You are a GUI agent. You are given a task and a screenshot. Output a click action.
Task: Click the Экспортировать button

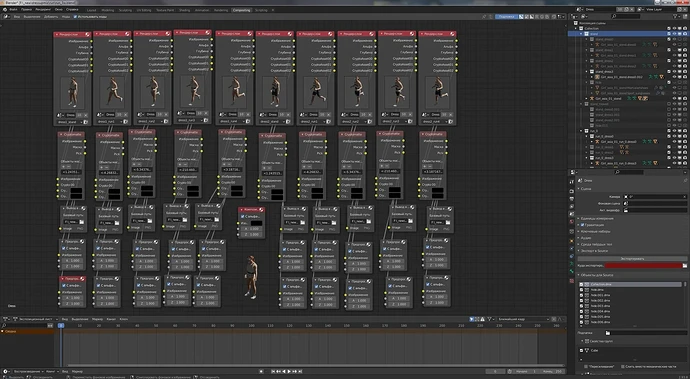[632, 258]
